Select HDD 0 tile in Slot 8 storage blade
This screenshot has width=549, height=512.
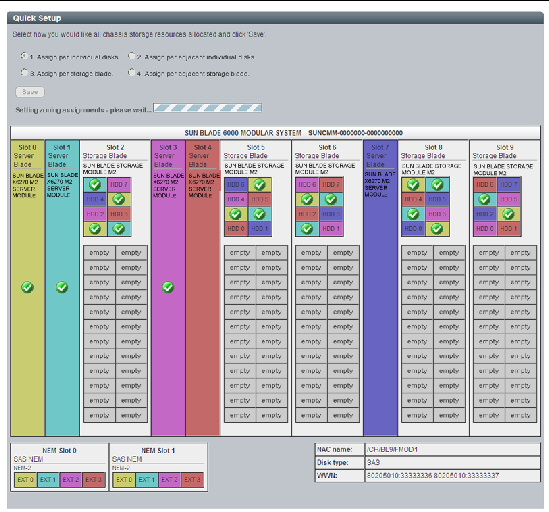tap(413, 229)
